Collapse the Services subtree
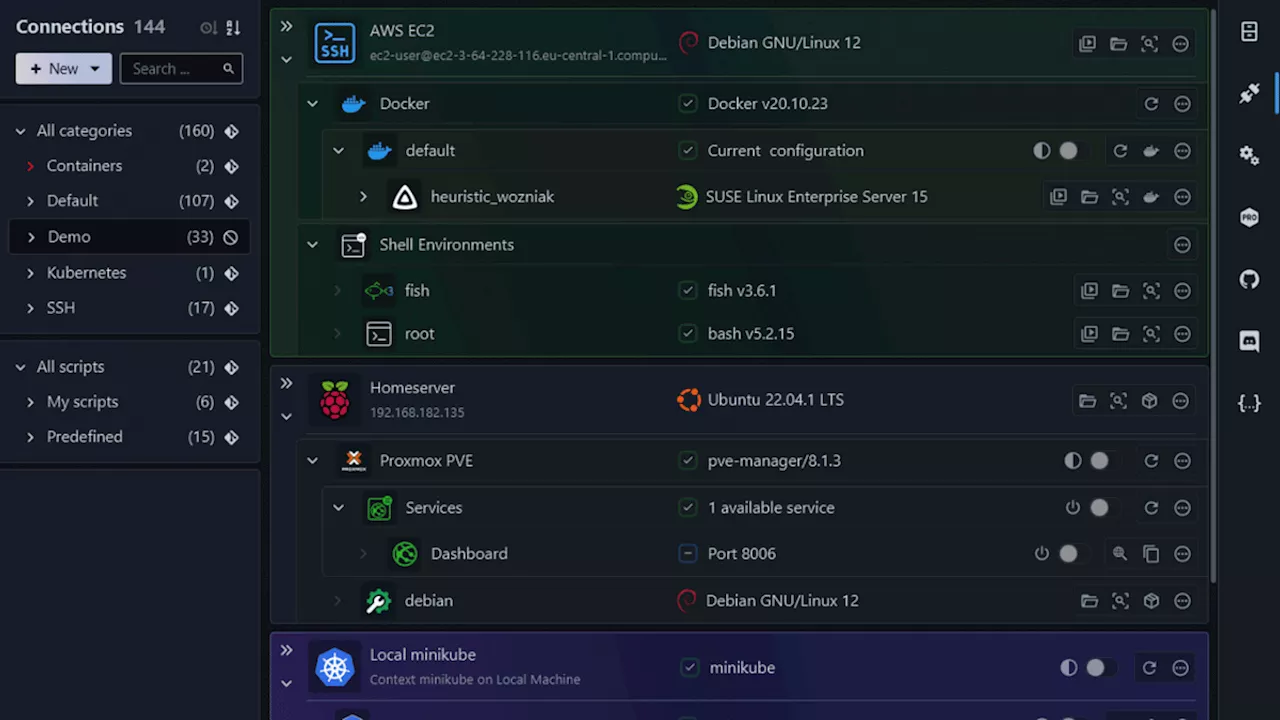1280x720 pixels. coord(338,508)
